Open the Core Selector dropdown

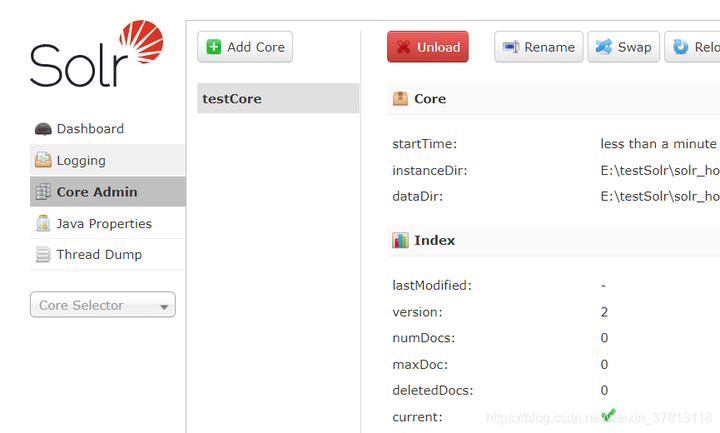click(103, 305)
